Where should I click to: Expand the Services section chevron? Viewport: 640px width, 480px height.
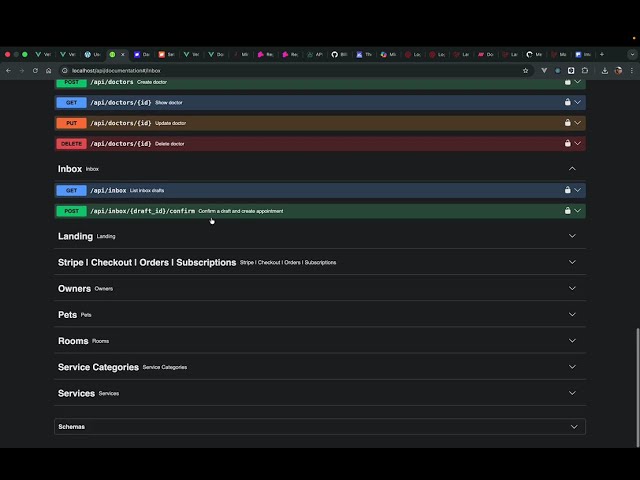[572, 393]
